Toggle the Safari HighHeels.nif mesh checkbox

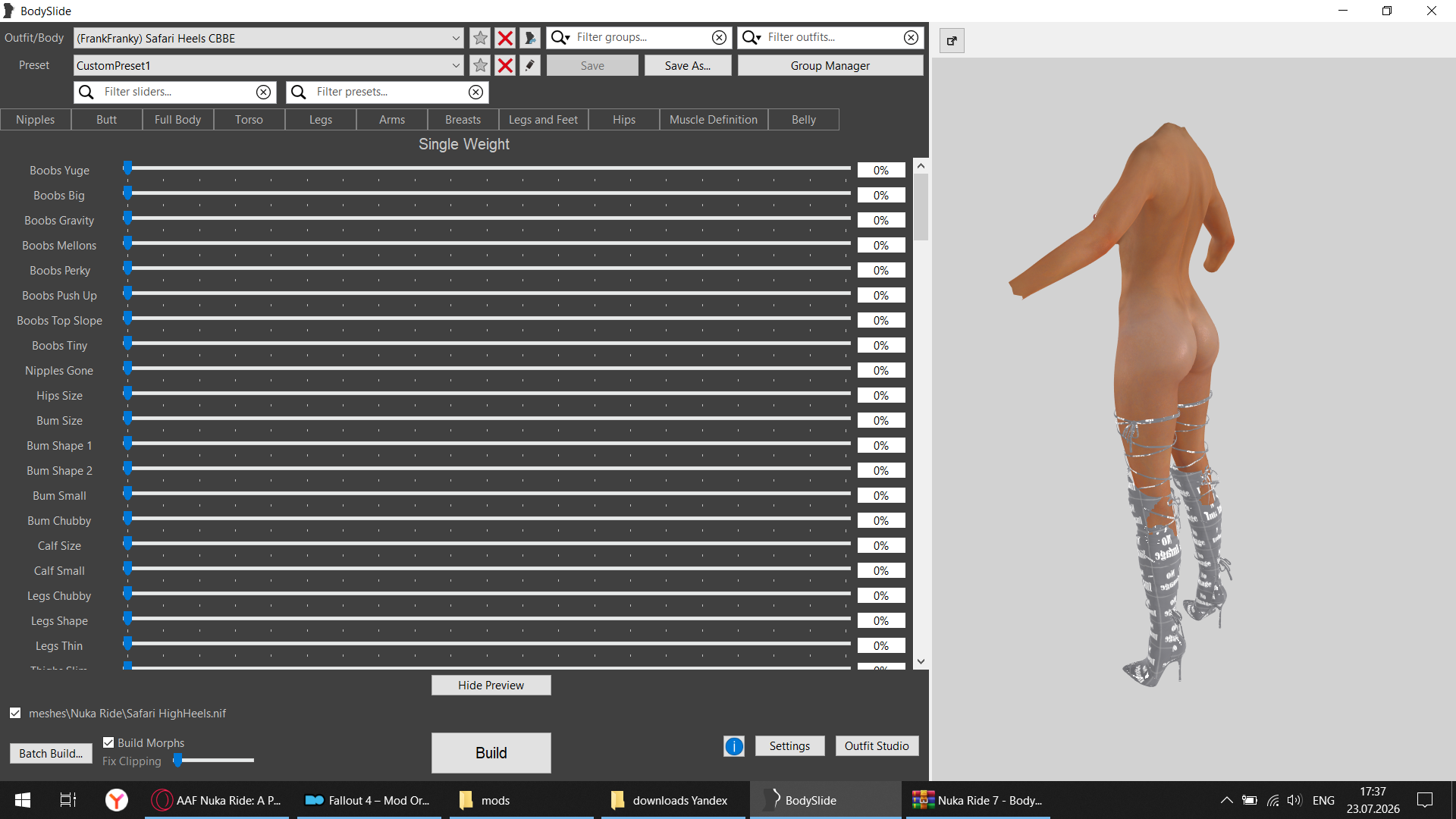pos(15,713)
